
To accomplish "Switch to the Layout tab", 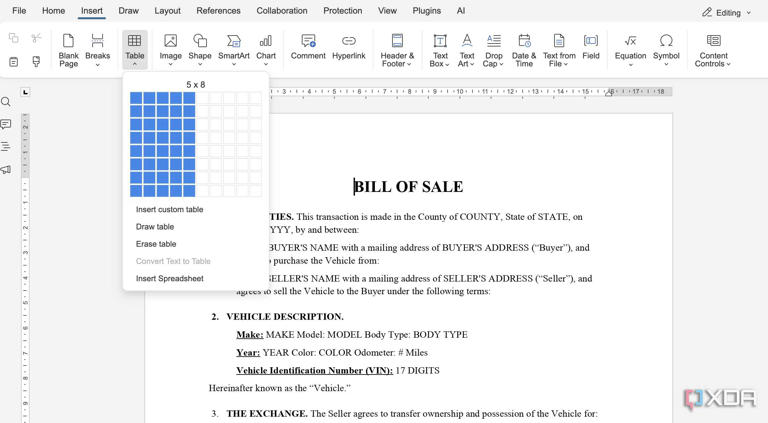I will (x=168, y=11).
